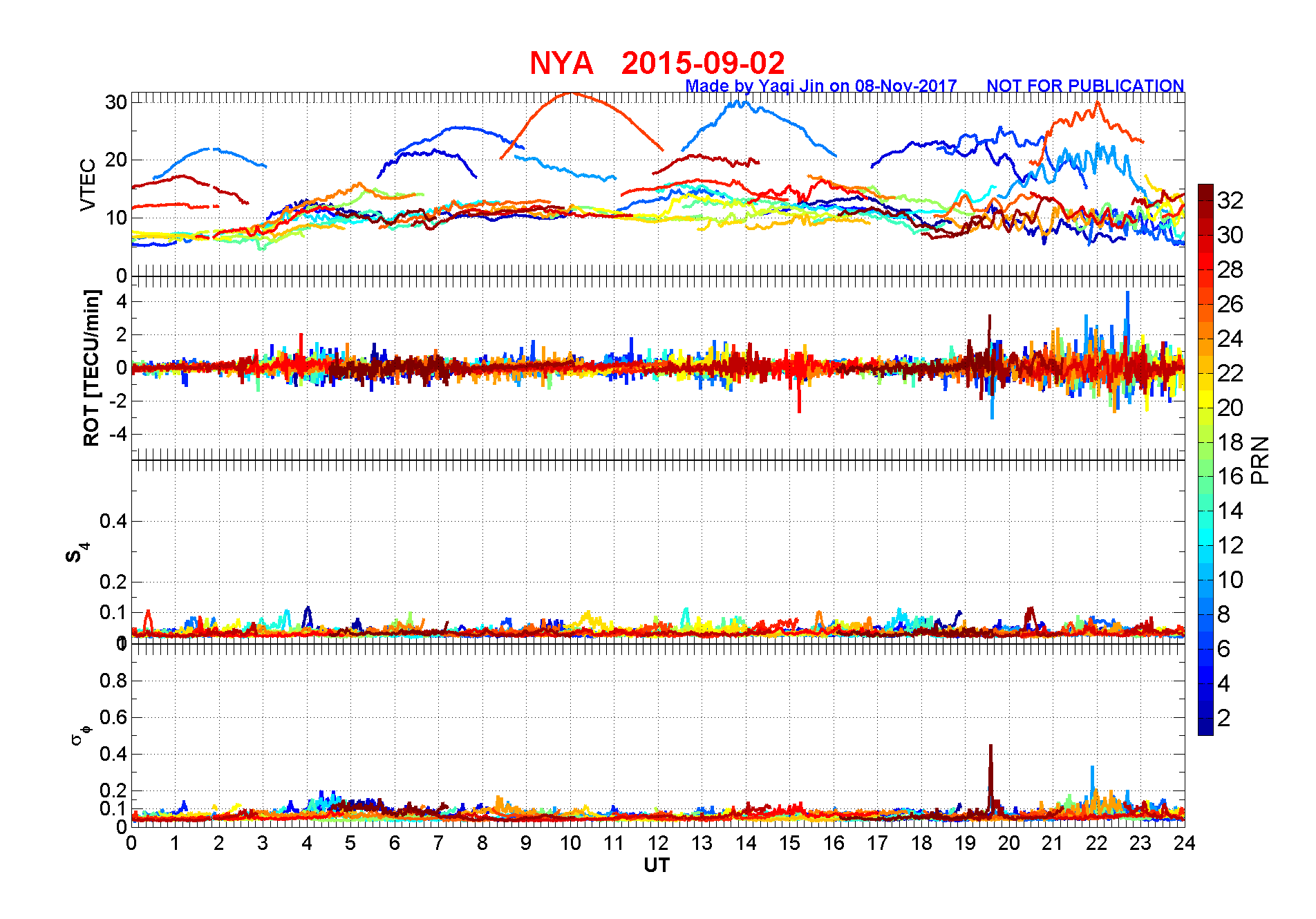Select tick label "0.6" on the σφ axis
Screen dimensions: 1316x919
113,717
